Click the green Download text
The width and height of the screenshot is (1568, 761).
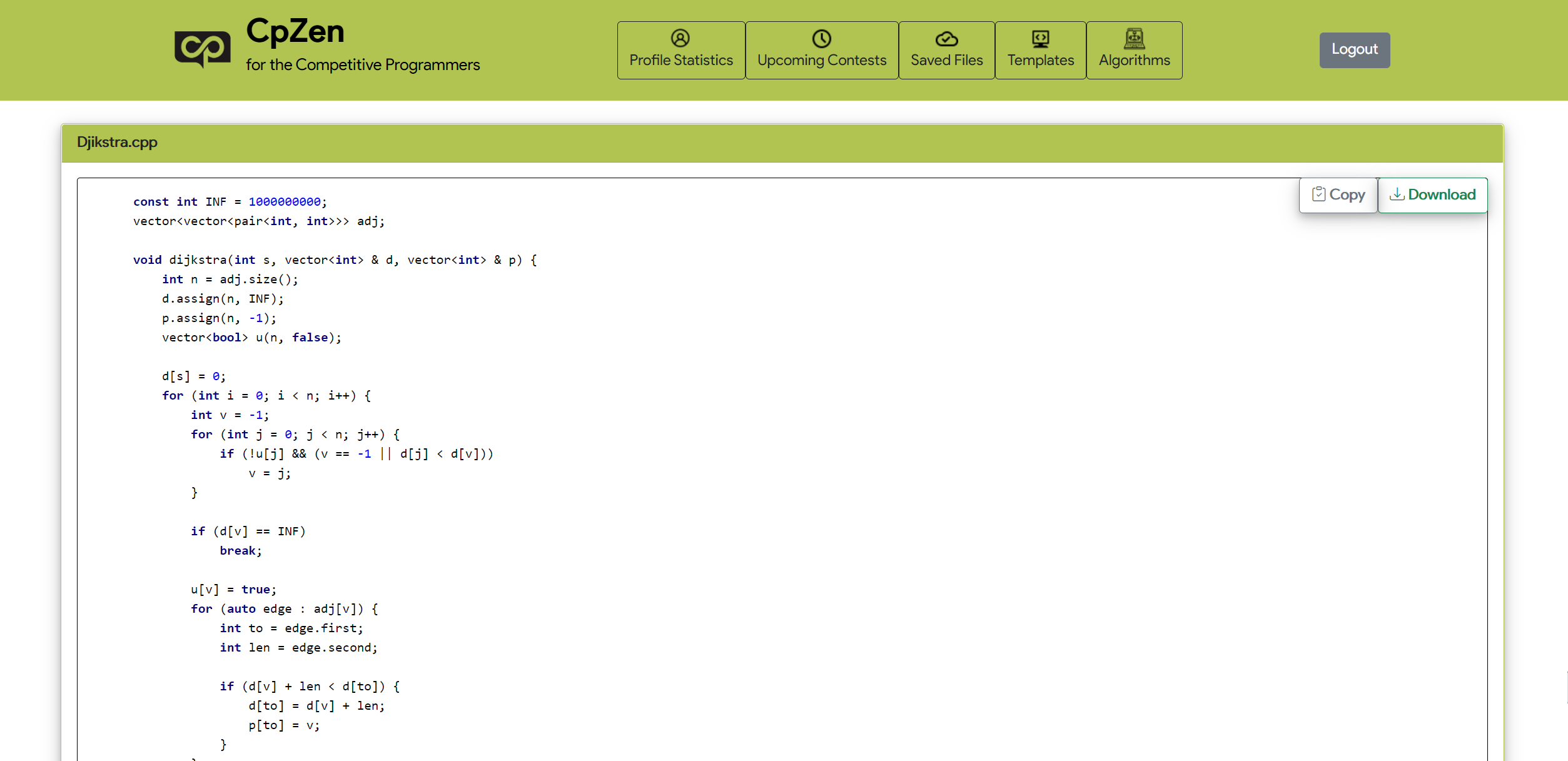[x=1442, y=195]
